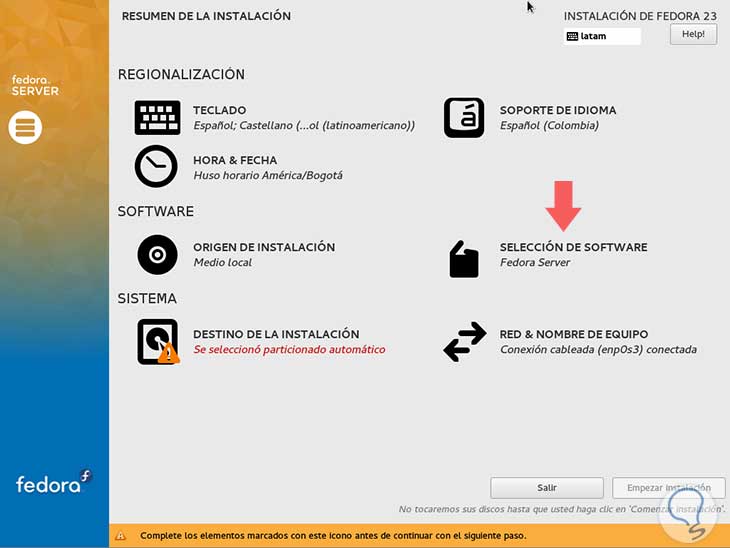Image resolution: width=730 pixels, height=548 pixels.
Task: Open ORIGEN DE INSTALACIÓN settings
Action: [264, 247]
